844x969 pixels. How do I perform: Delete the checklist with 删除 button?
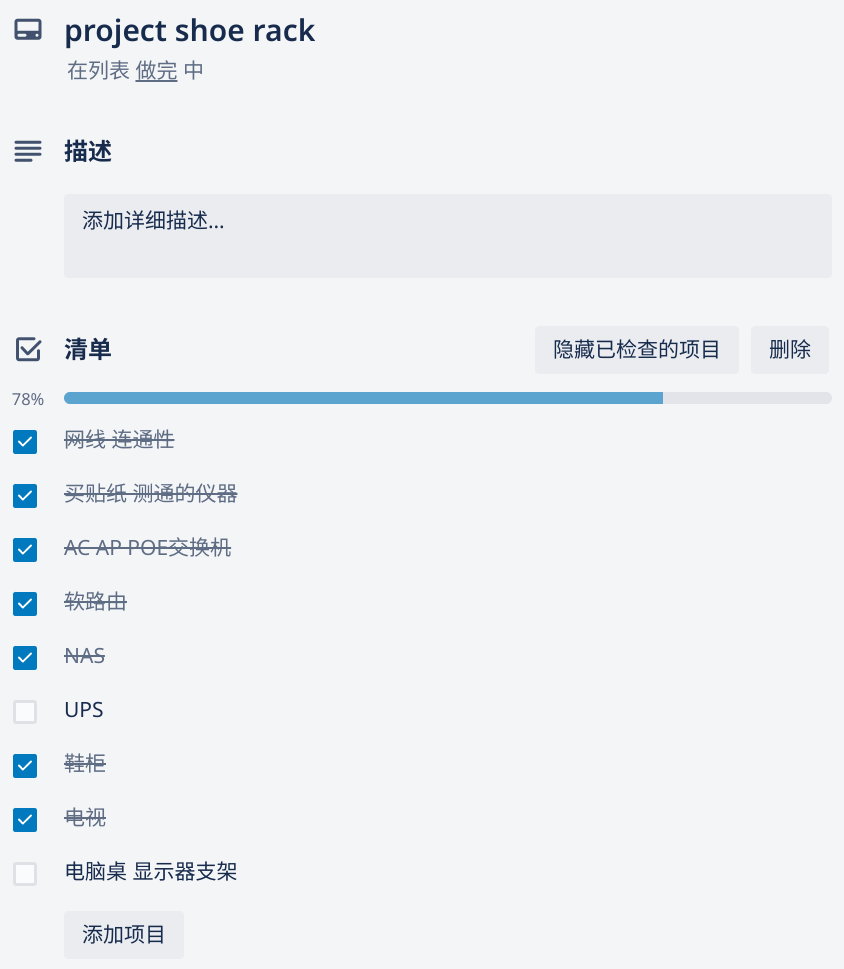[790, 350]
